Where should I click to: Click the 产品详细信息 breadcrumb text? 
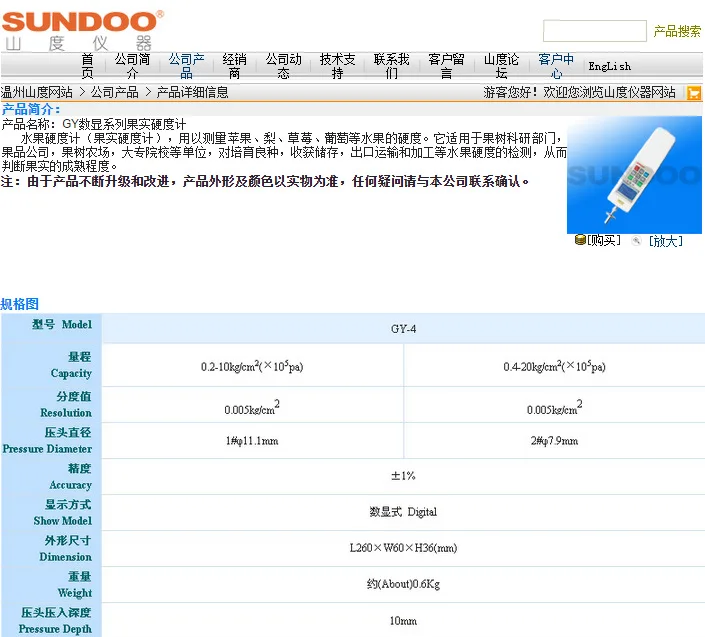[192, 92]
